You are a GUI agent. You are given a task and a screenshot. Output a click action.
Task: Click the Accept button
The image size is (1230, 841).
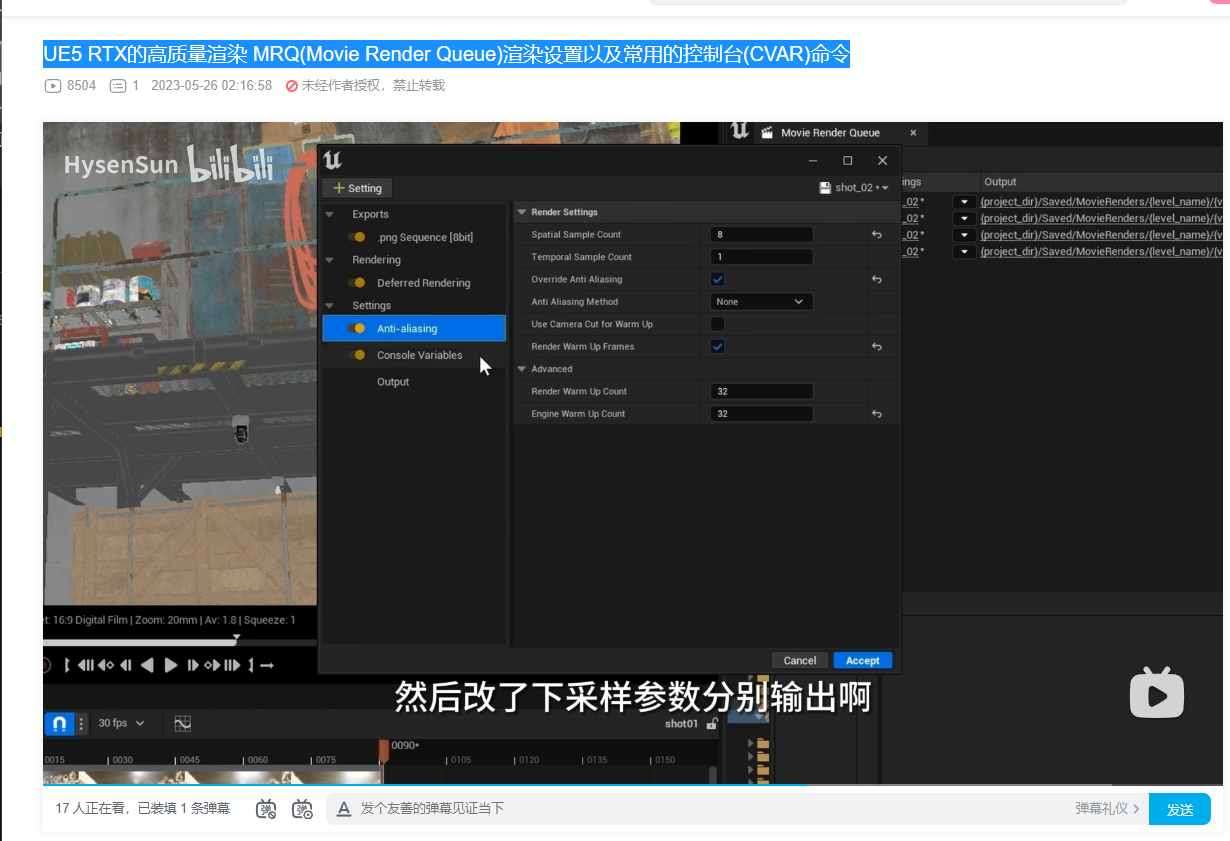(x=862, y=660)
